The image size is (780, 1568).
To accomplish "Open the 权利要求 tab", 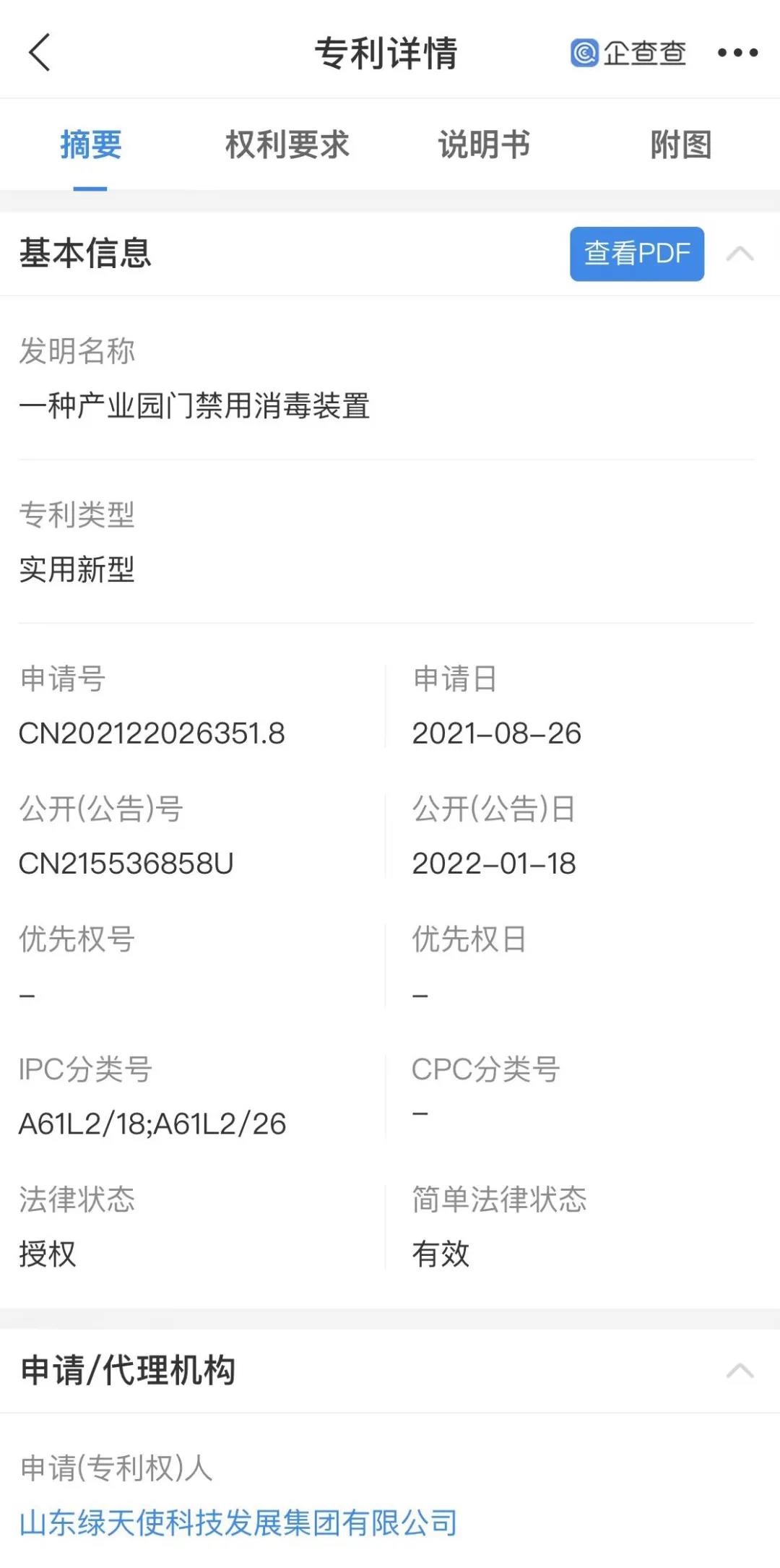I will (287, 145).
